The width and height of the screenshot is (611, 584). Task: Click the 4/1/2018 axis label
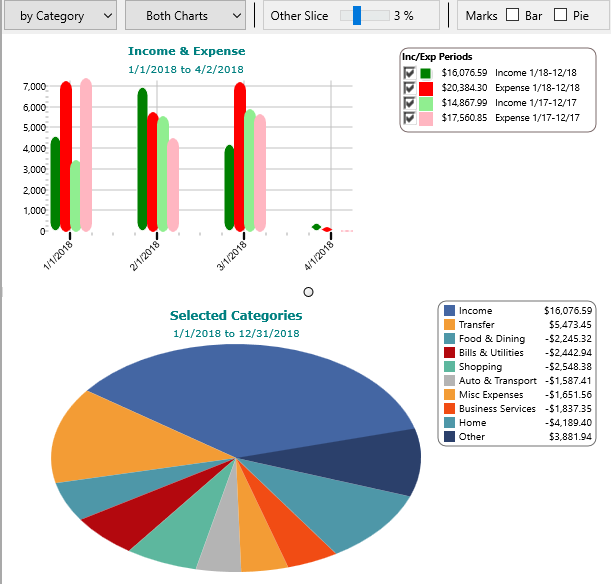[319, 255]
